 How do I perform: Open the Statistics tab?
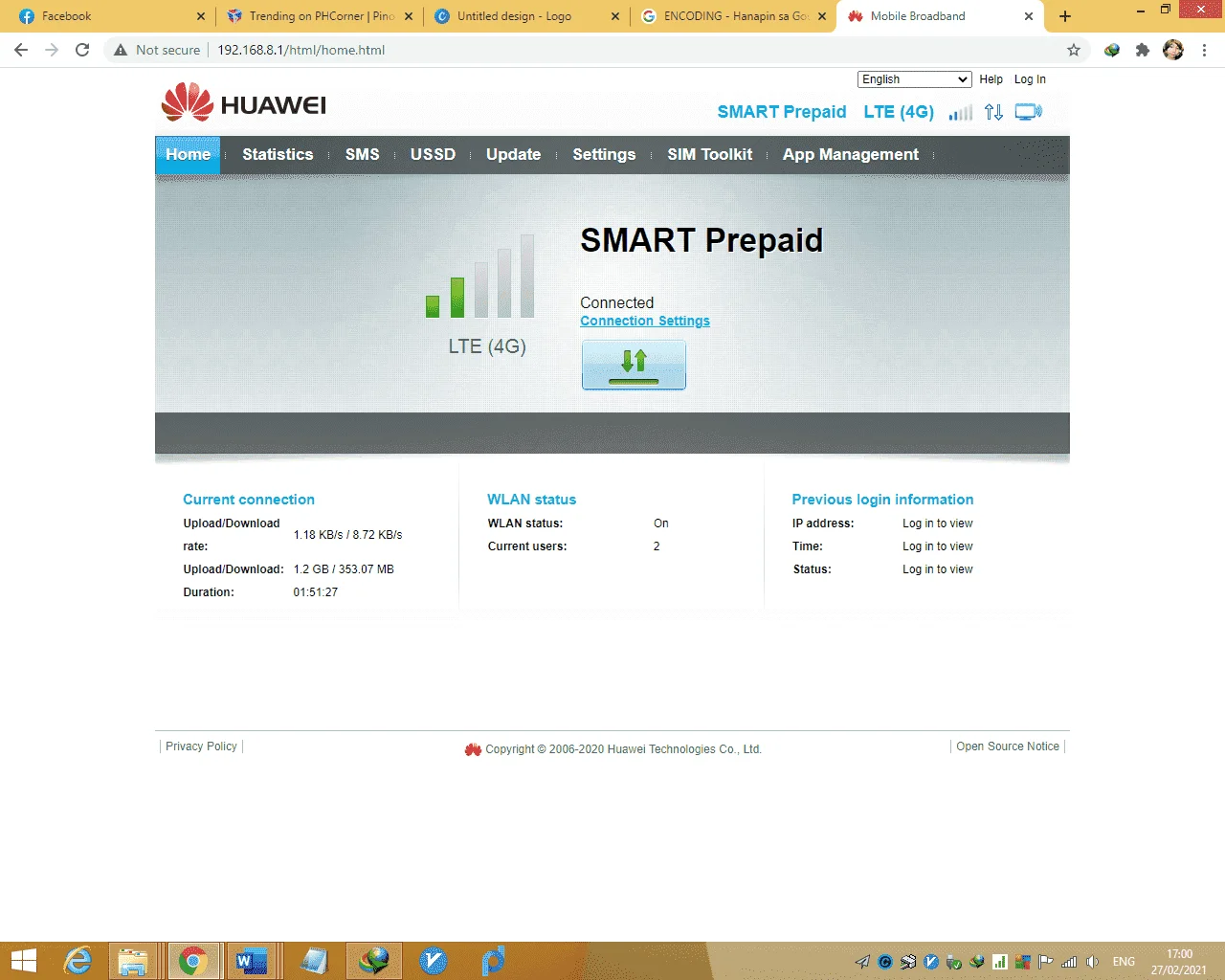click(x=278, y=154)
